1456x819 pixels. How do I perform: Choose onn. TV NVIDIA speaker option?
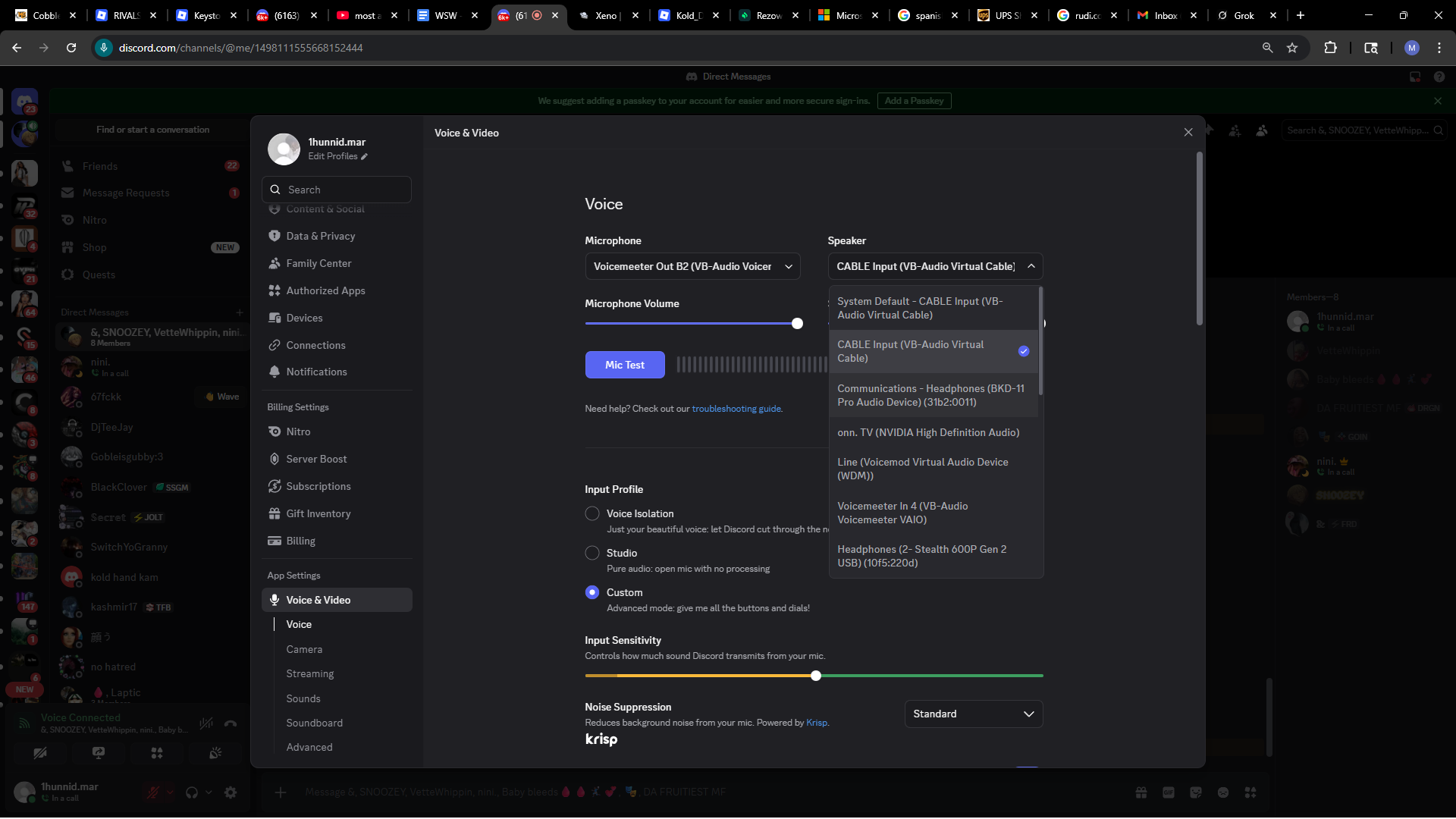933,432
